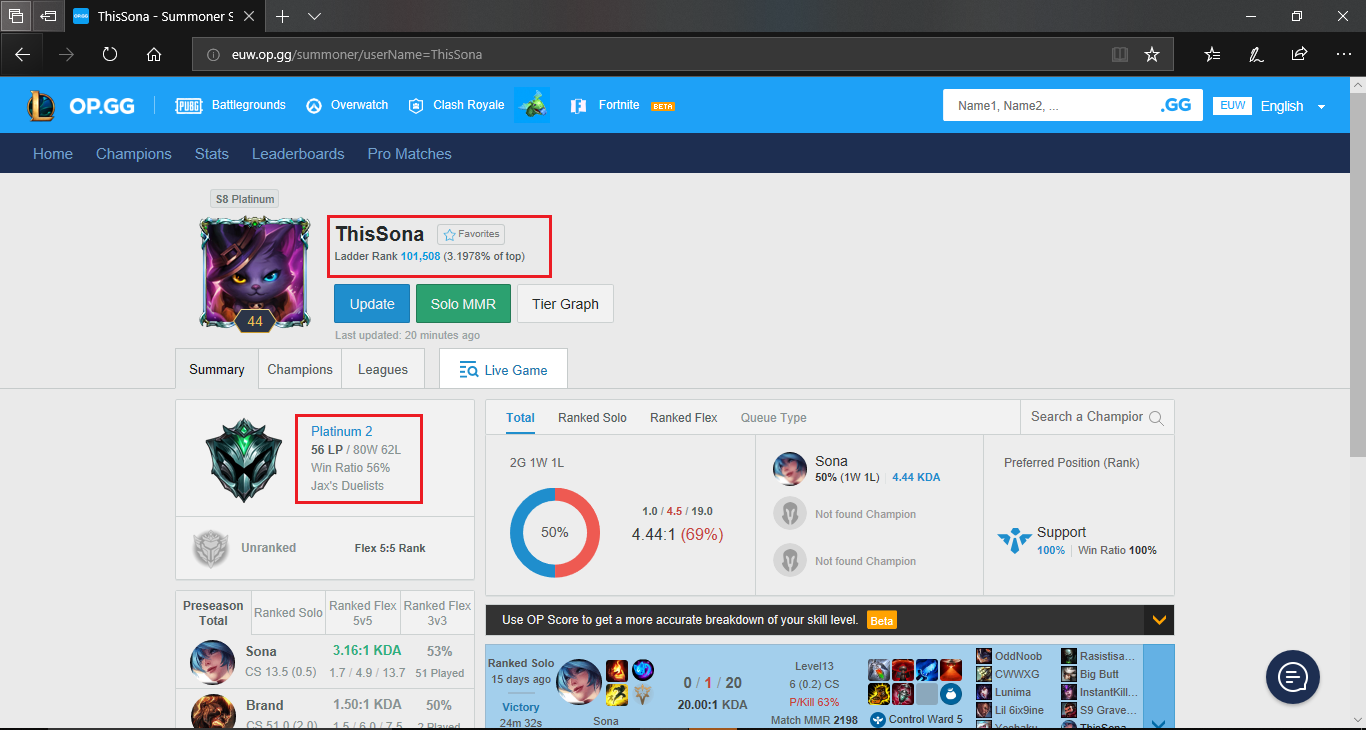This screenshot has width=1366, height=730.
Task: Bookmark page with address bar star
Action: (x=1152, y=54)
